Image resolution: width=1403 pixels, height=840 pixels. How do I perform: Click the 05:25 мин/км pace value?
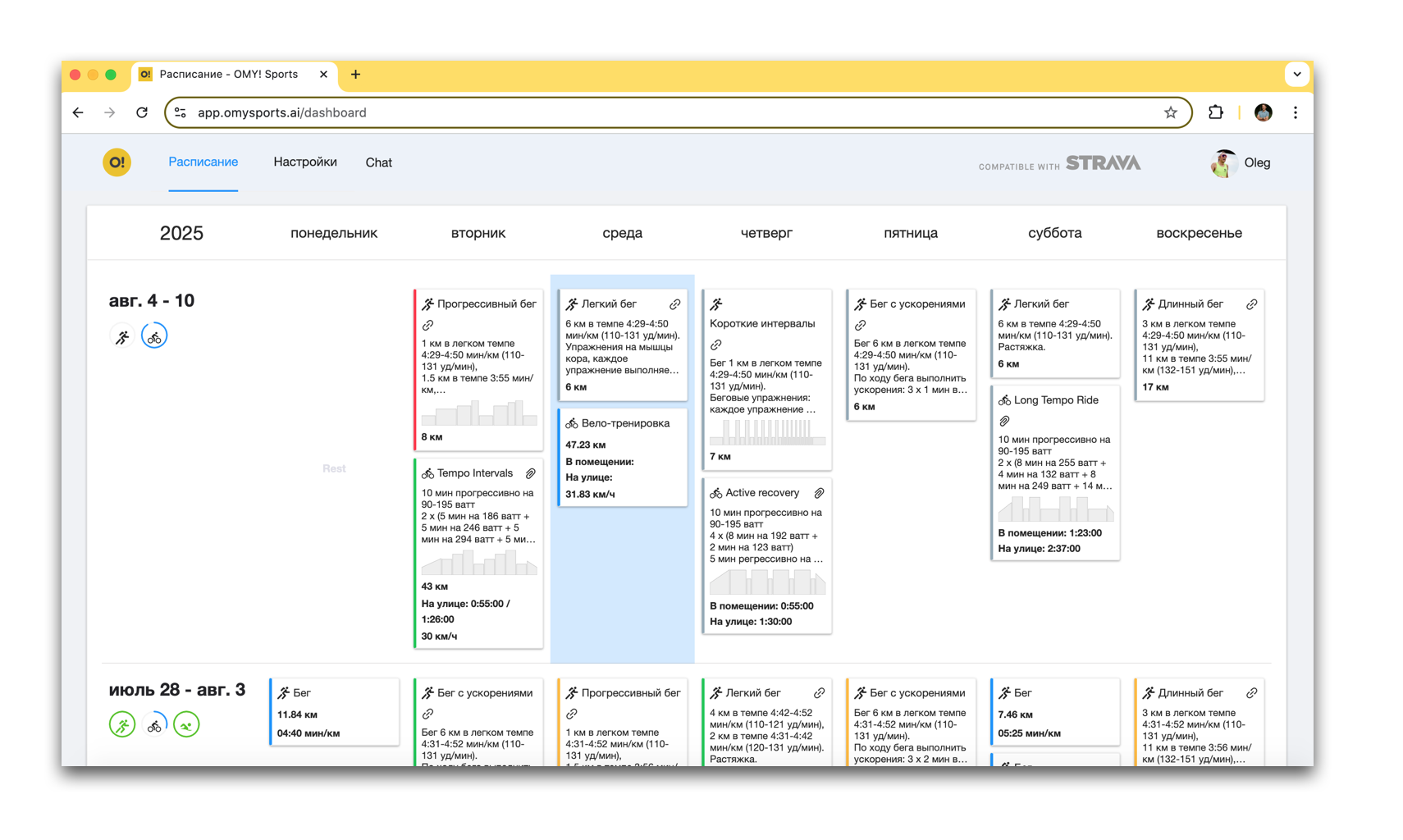click(x=1029, y=733)
